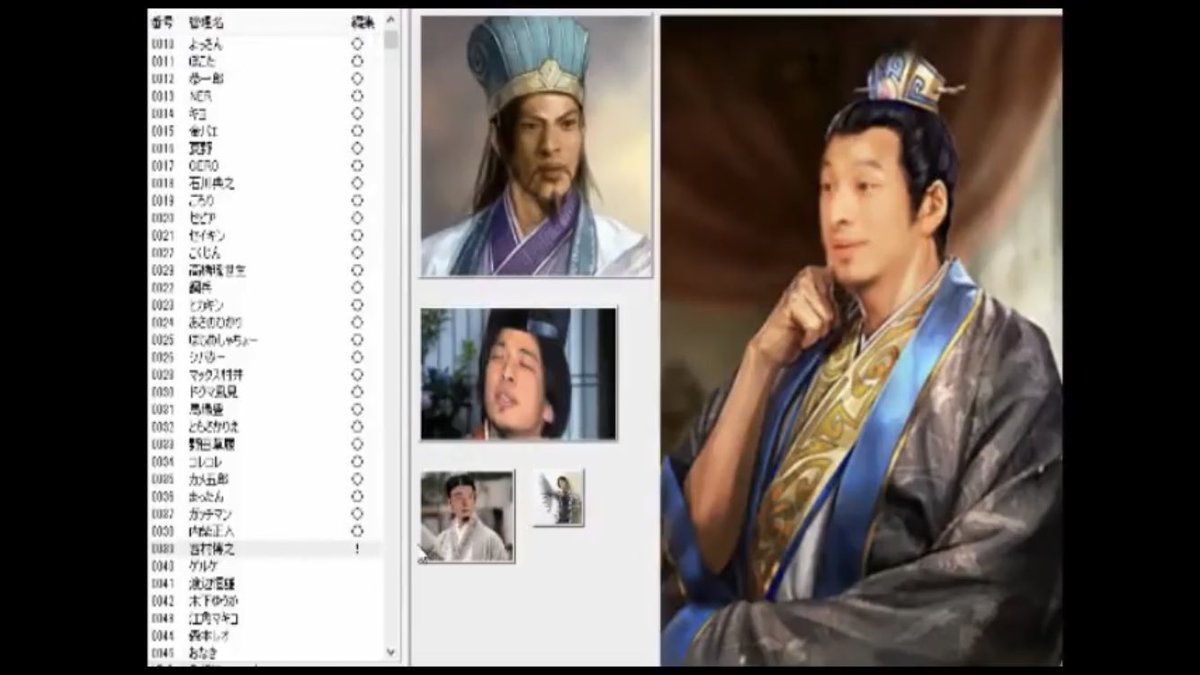
Task: Select the medium face close-up thumbnail
Action: (519, 374)
